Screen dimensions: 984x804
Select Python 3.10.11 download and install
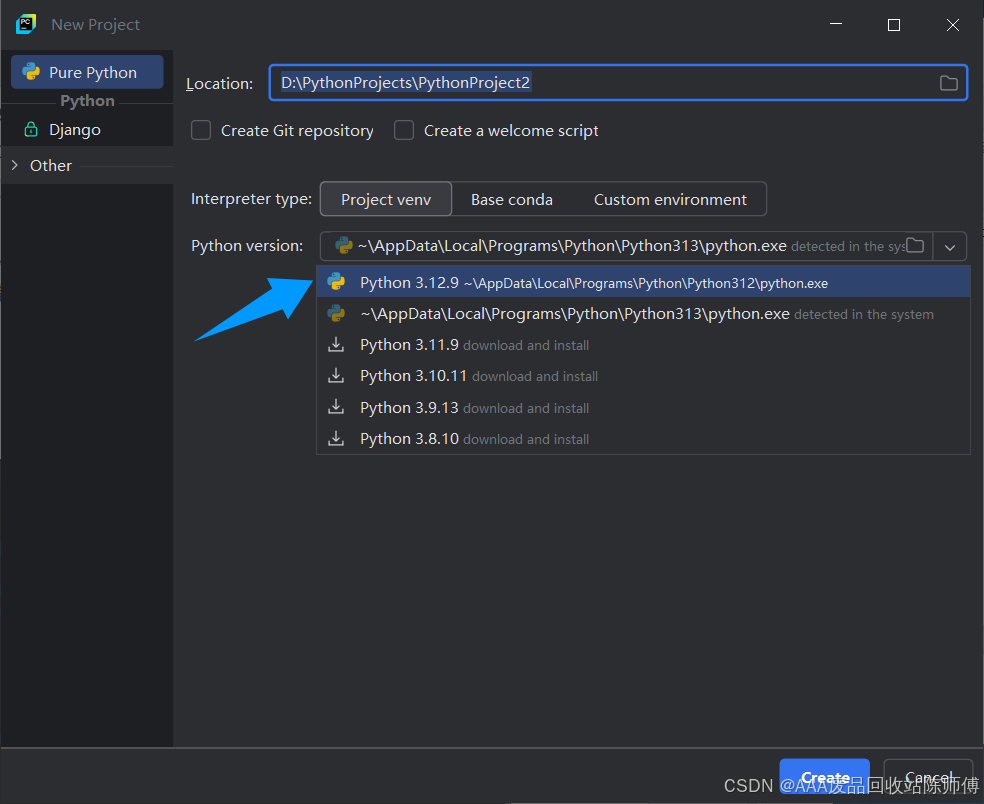click(x=643, y=377)
